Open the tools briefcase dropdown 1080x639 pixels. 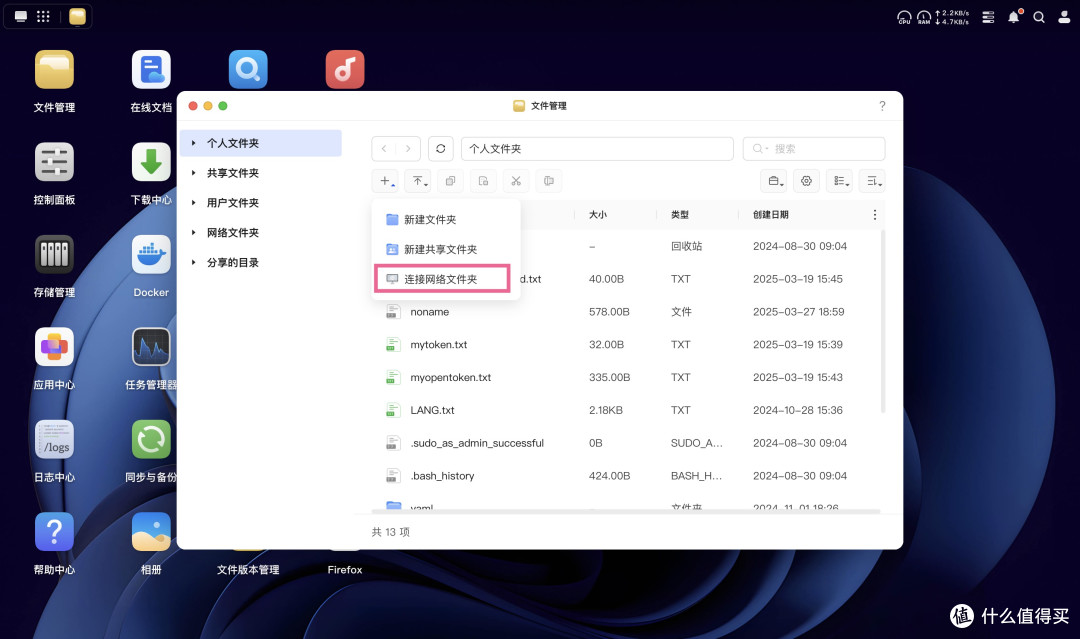click(774, 181)
